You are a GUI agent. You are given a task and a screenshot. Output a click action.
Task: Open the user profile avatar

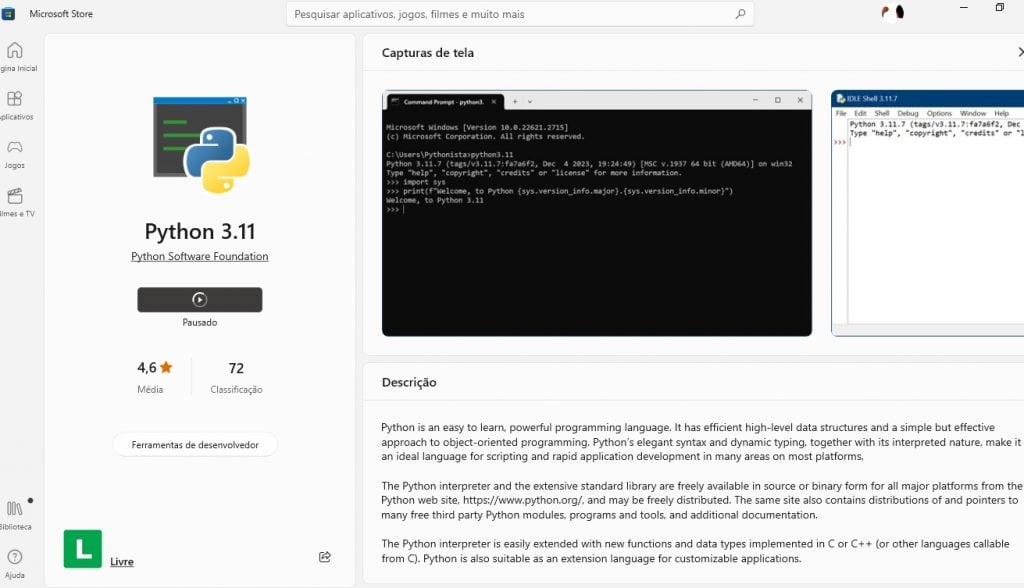tap(892, 13)
